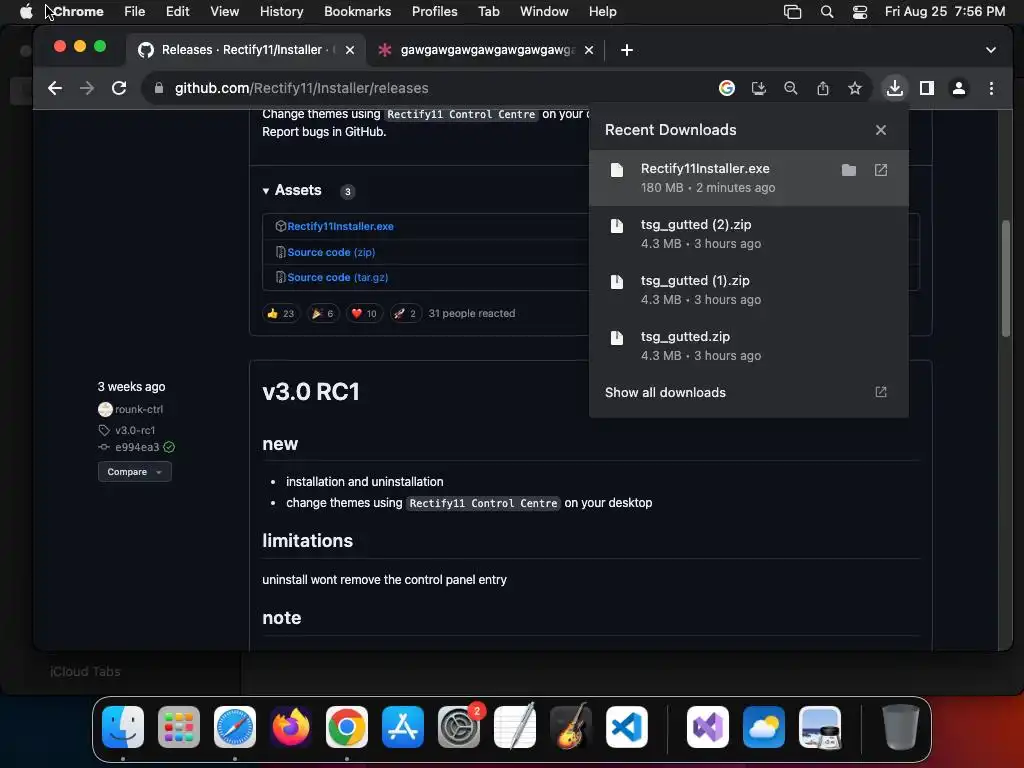The image size is (1024, 768).
Task: Toggle the heart reaction
Action: click(364, 313)
